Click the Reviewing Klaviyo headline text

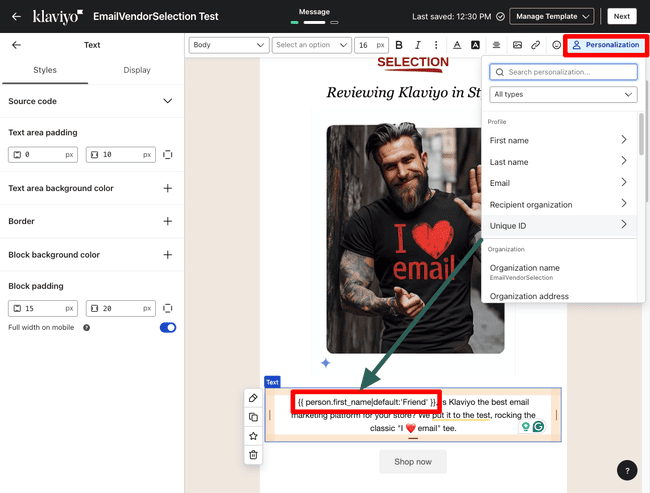(404, 92)
